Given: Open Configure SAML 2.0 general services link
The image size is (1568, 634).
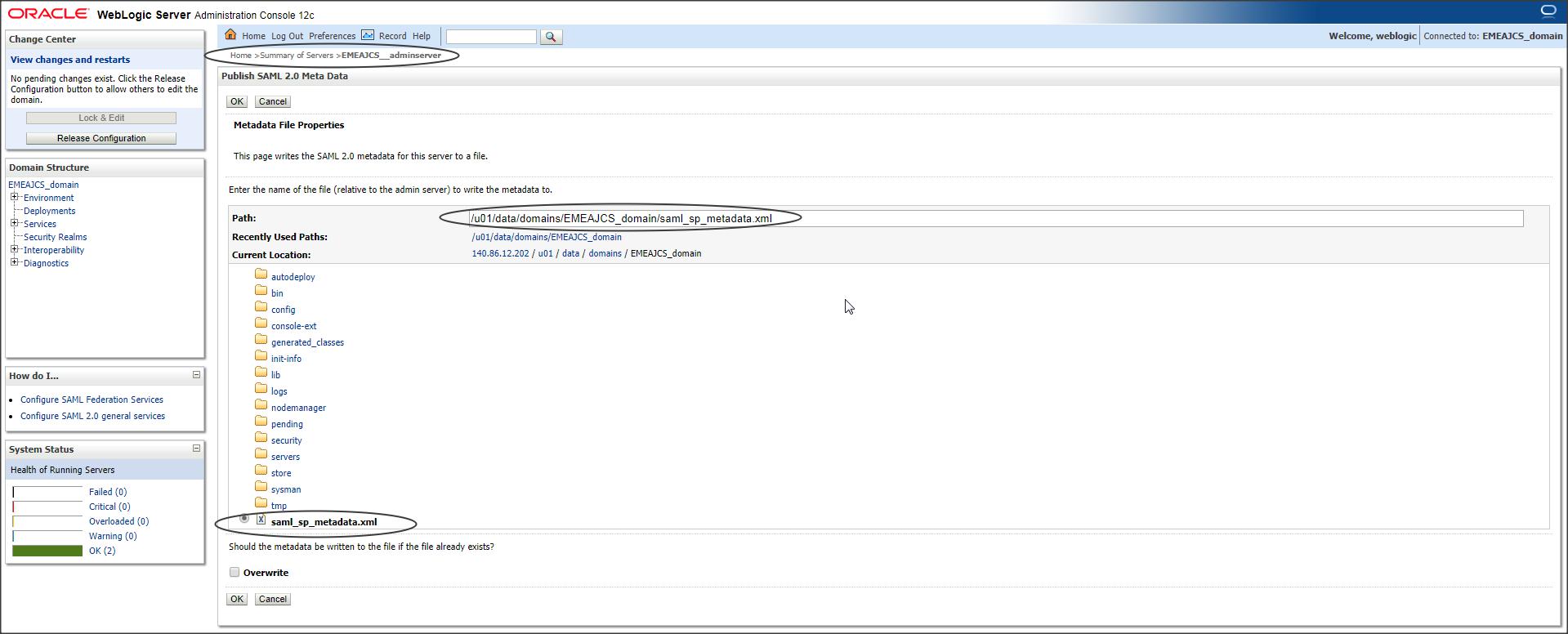Looking at the screenshot, I should (92, 416).
